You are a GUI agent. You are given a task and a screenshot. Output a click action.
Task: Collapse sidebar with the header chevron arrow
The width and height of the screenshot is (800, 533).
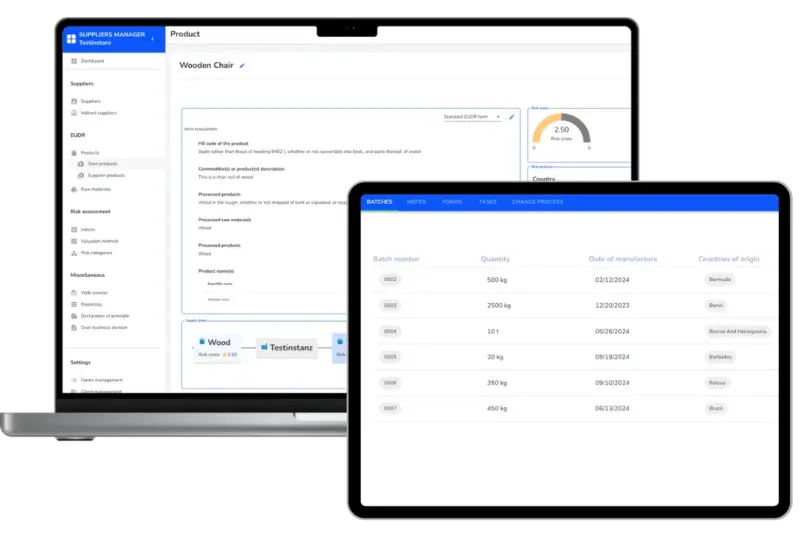pyautogui.click(x=152, y=39)
